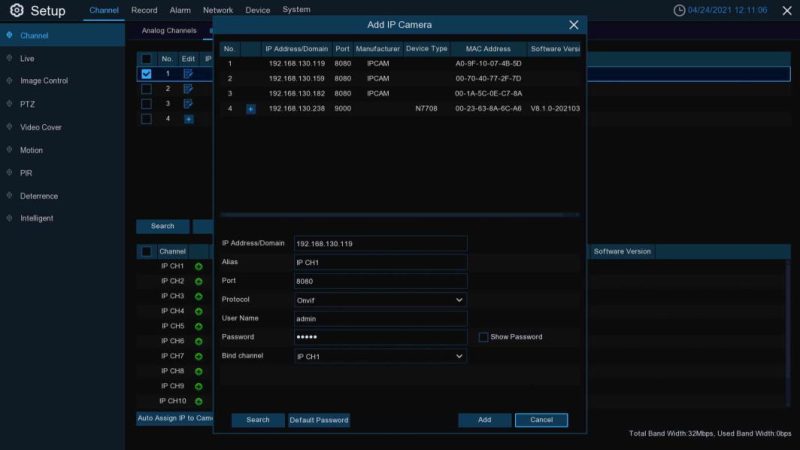This screenshot has width=800, height=450.
Task: Click the Alias input field
Action: click(380, 262)
